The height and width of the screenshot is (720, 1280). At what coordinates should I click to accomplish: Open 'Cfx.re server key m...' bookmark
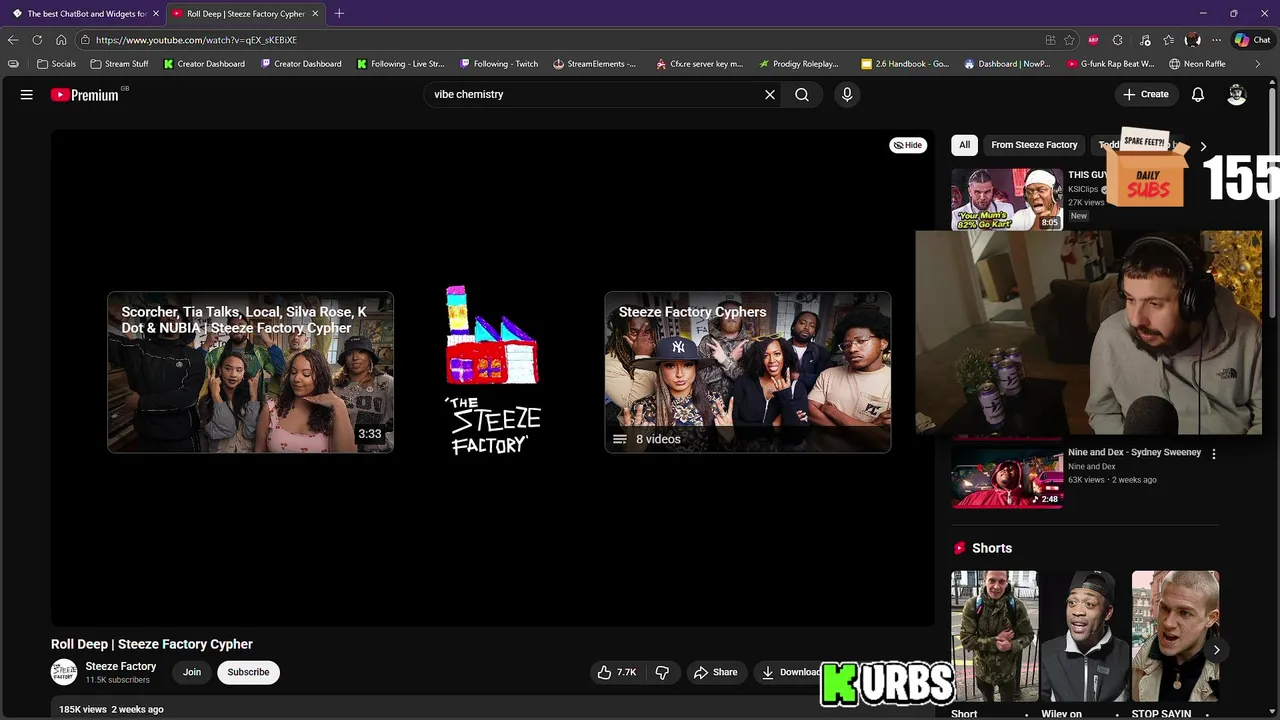pos(700,64)
